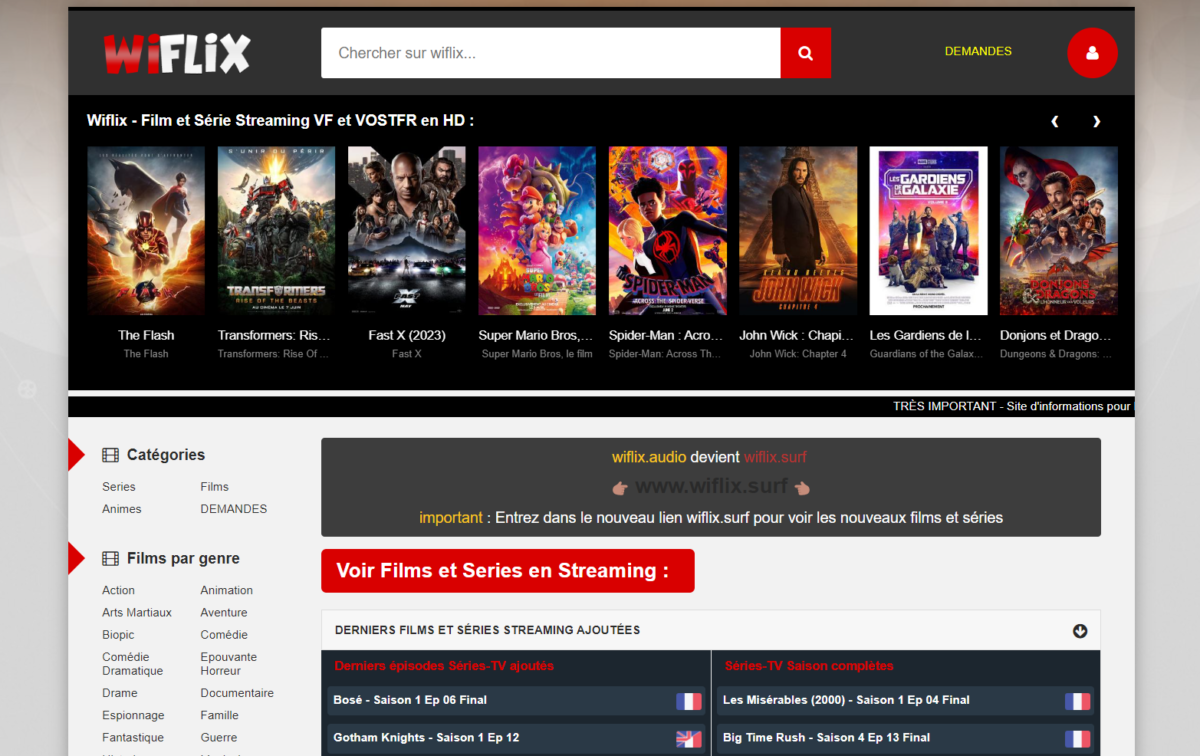
Task: Open the John Wick Chapitre 4 poster
Action: coord(798,230)
